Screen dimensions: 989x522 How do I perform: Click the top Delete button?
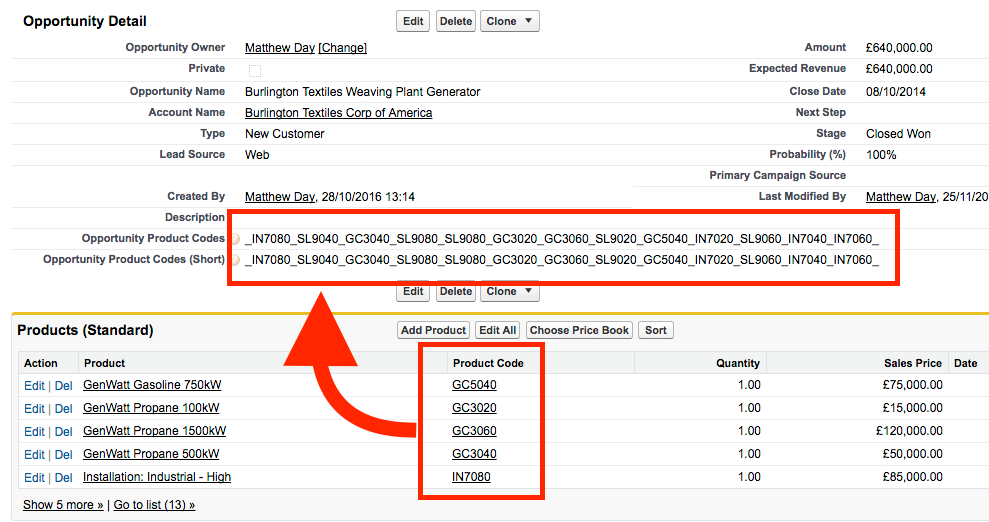pos(455,21)
